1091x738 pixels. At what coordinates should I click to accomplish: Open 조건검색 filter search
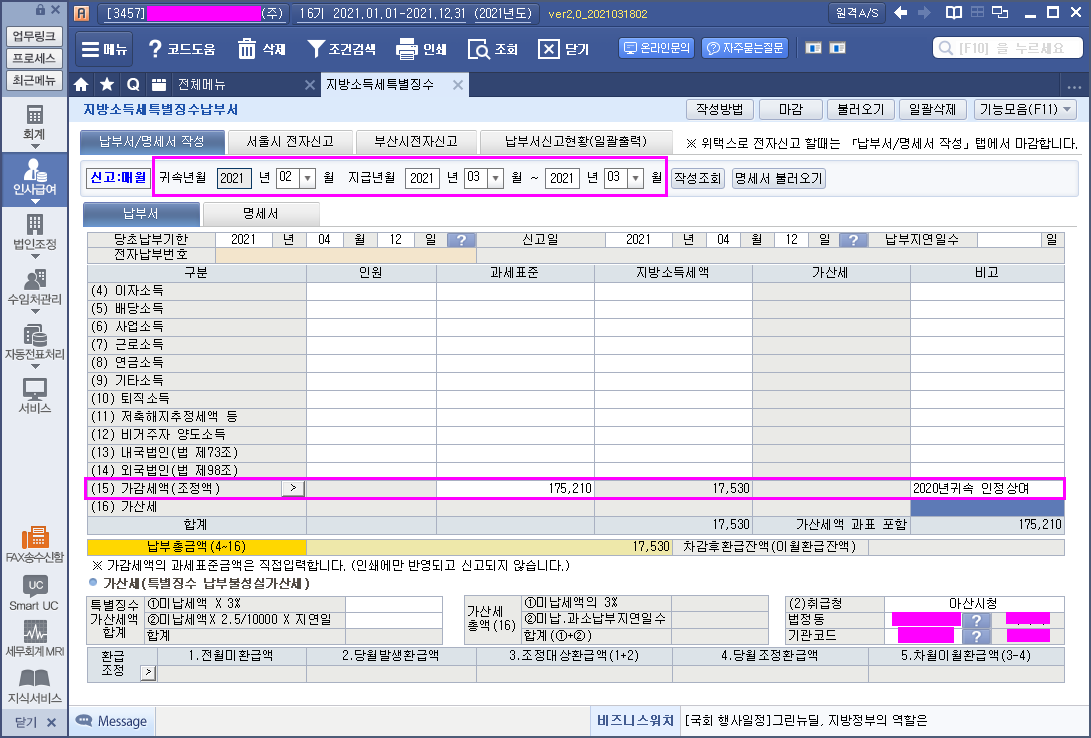(x=341, y=49)
